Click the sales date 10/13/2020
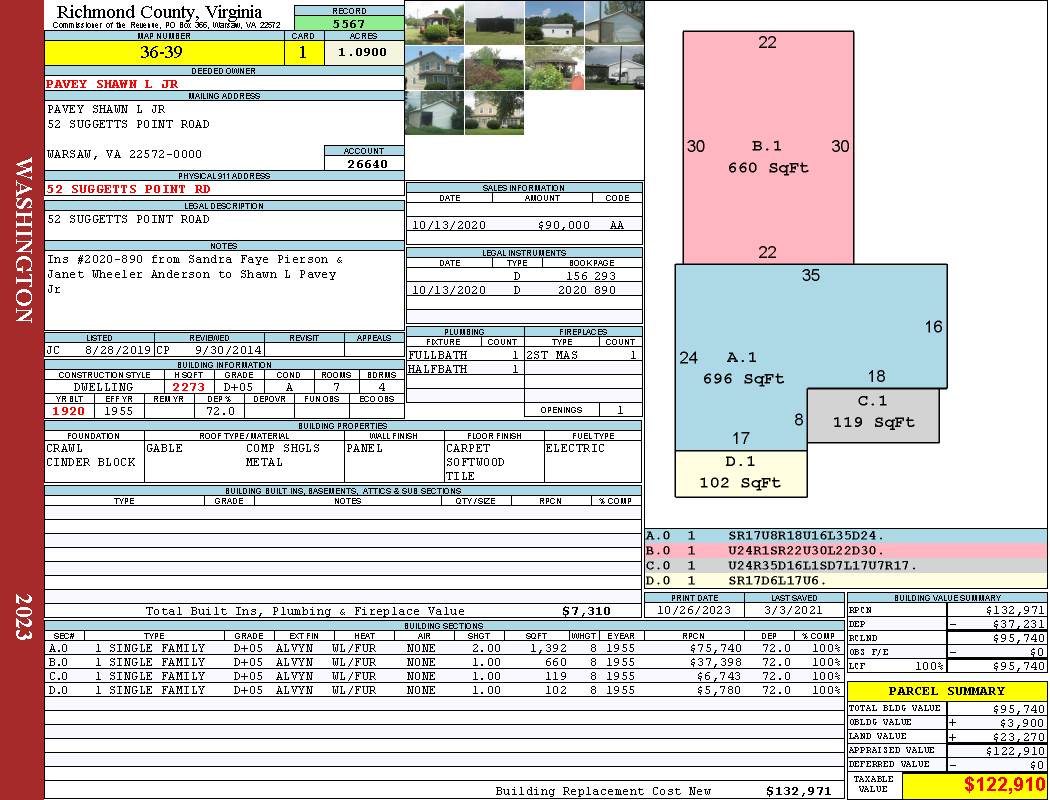This screenshot has width=1050, height=800. pyautogui.click(x=449, y=225)
